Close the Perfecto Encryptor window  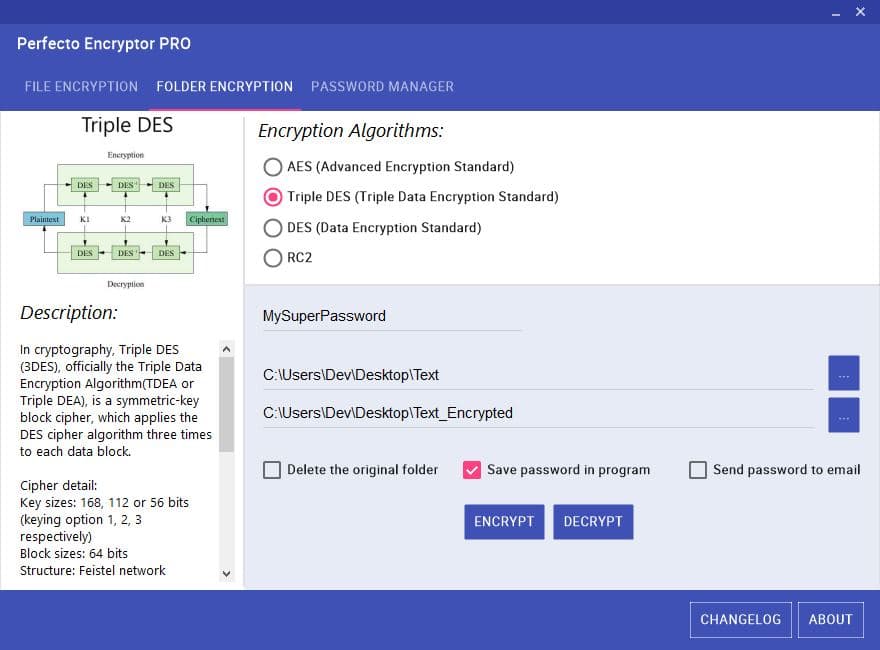coord(861,12)
